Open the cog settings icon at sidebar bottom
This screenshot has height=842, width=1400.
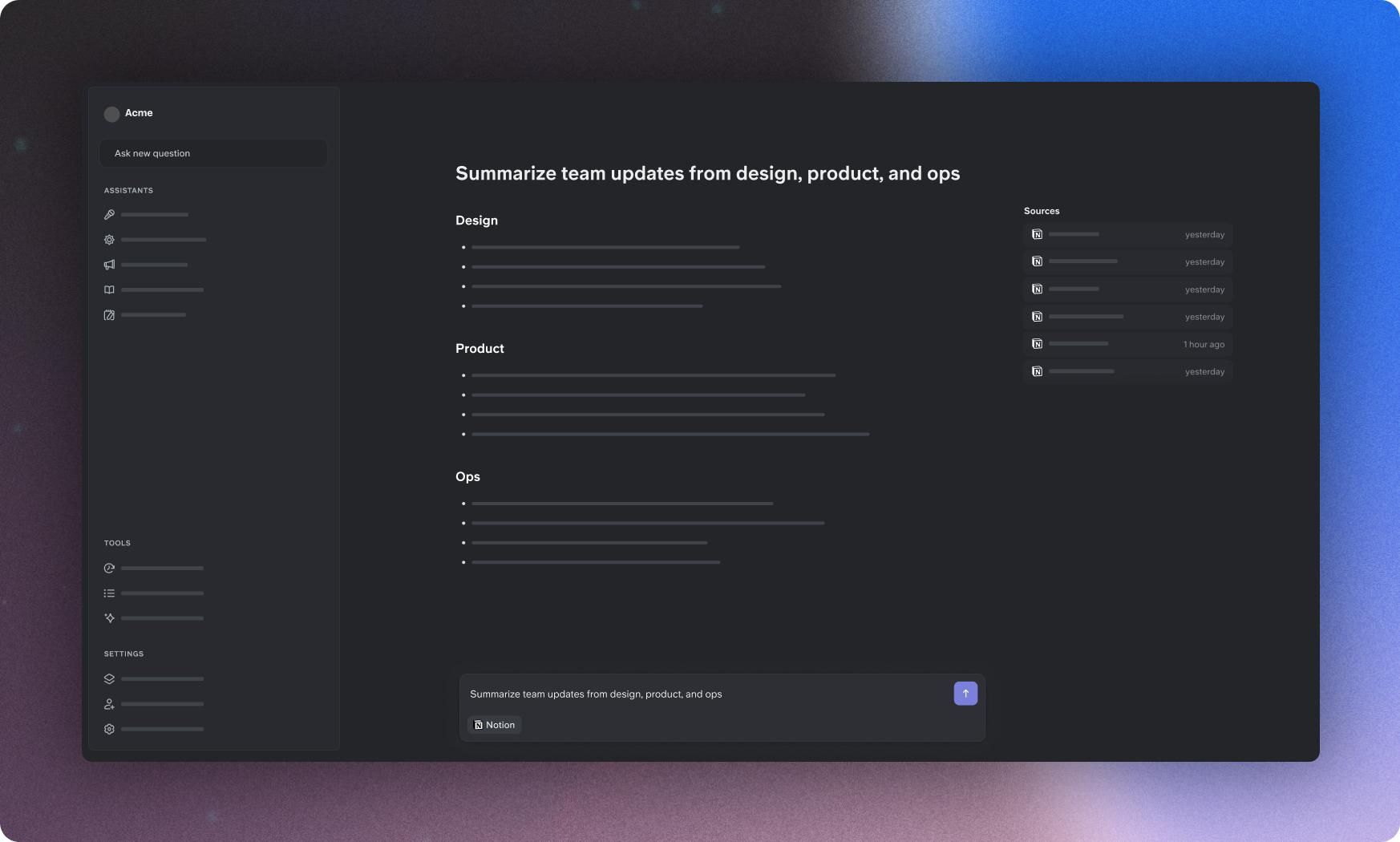109,729
